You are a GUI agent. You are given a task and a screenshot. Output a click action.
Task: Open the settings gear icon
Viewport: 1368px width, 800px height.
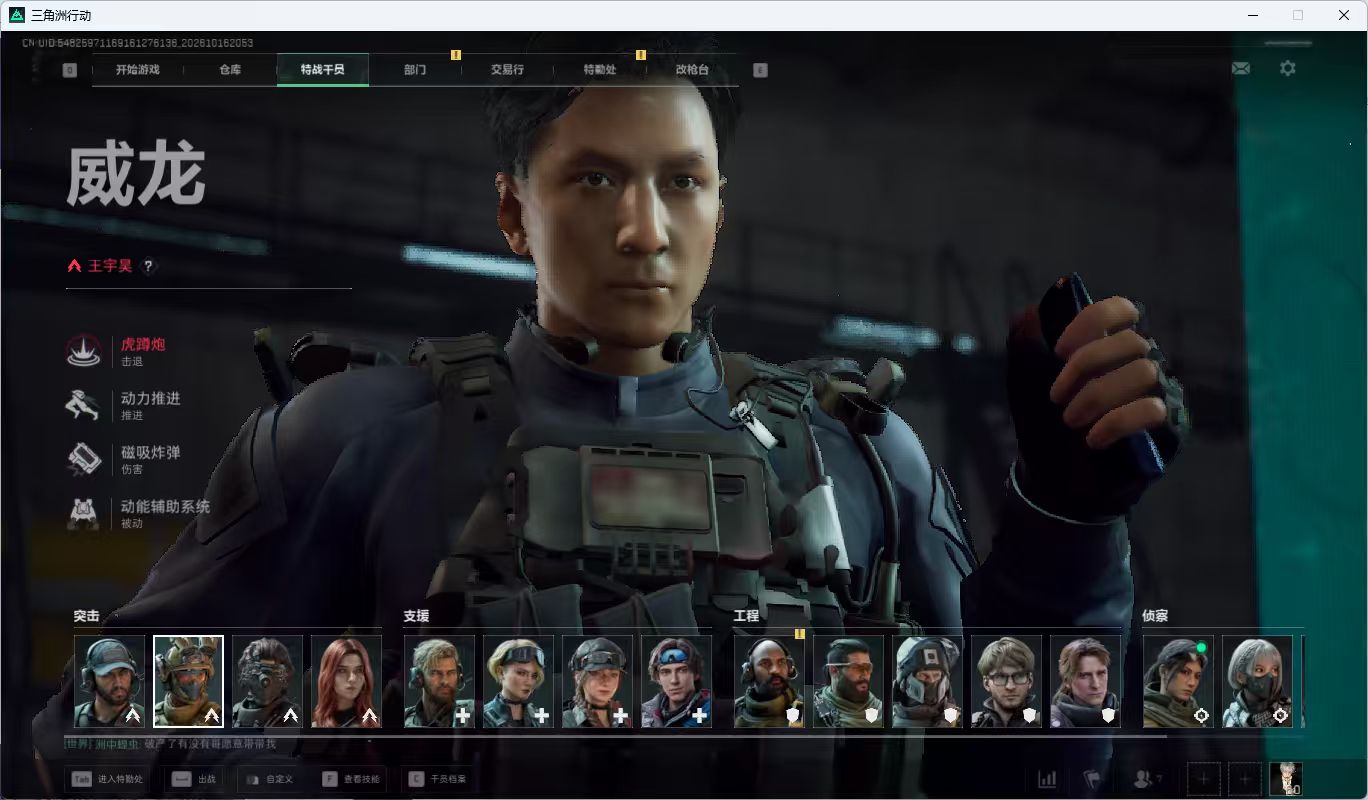point(1288,68)
